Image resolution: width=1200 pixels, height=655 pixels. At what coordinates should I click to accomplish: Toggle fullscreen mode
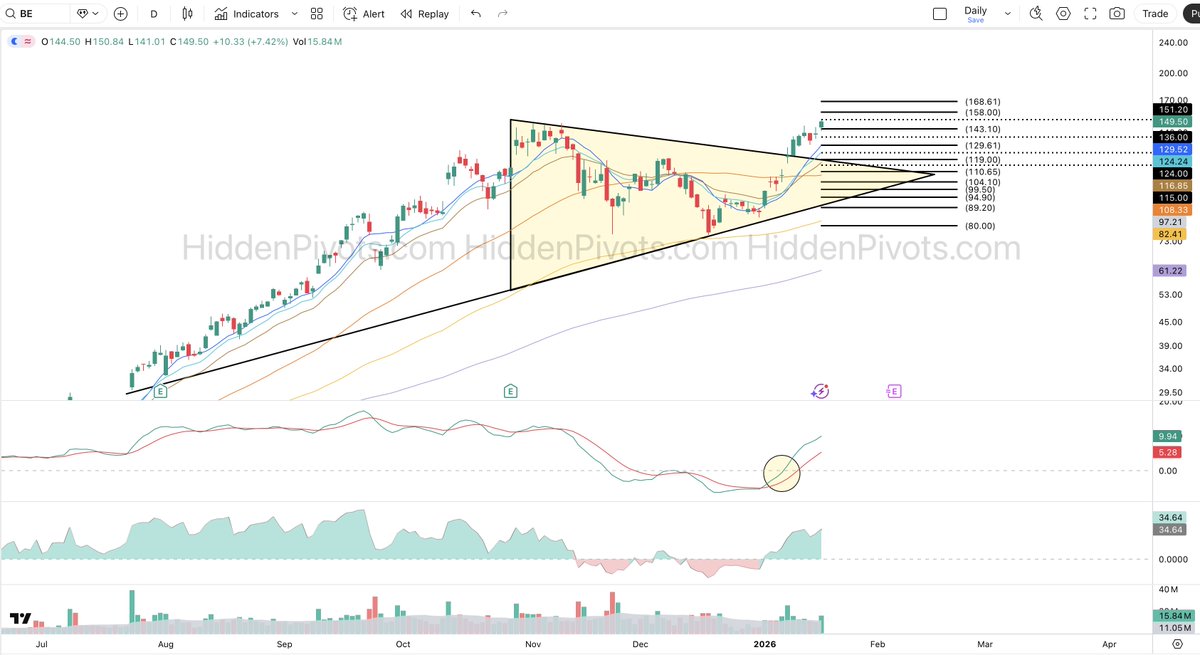pos(1090,14)
